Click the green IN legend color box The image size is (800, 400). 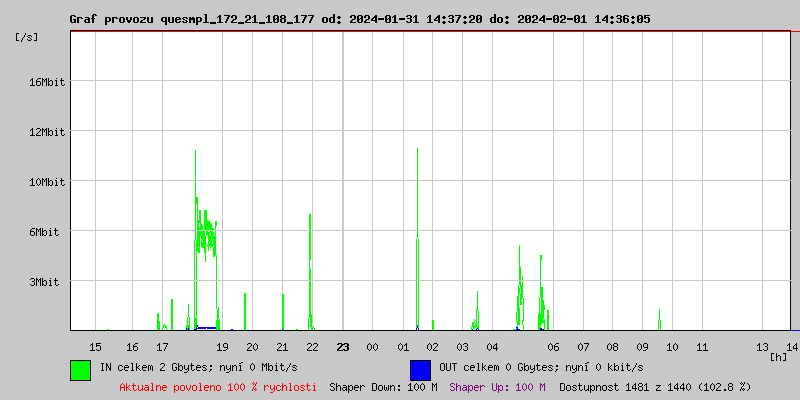point(80,369)
